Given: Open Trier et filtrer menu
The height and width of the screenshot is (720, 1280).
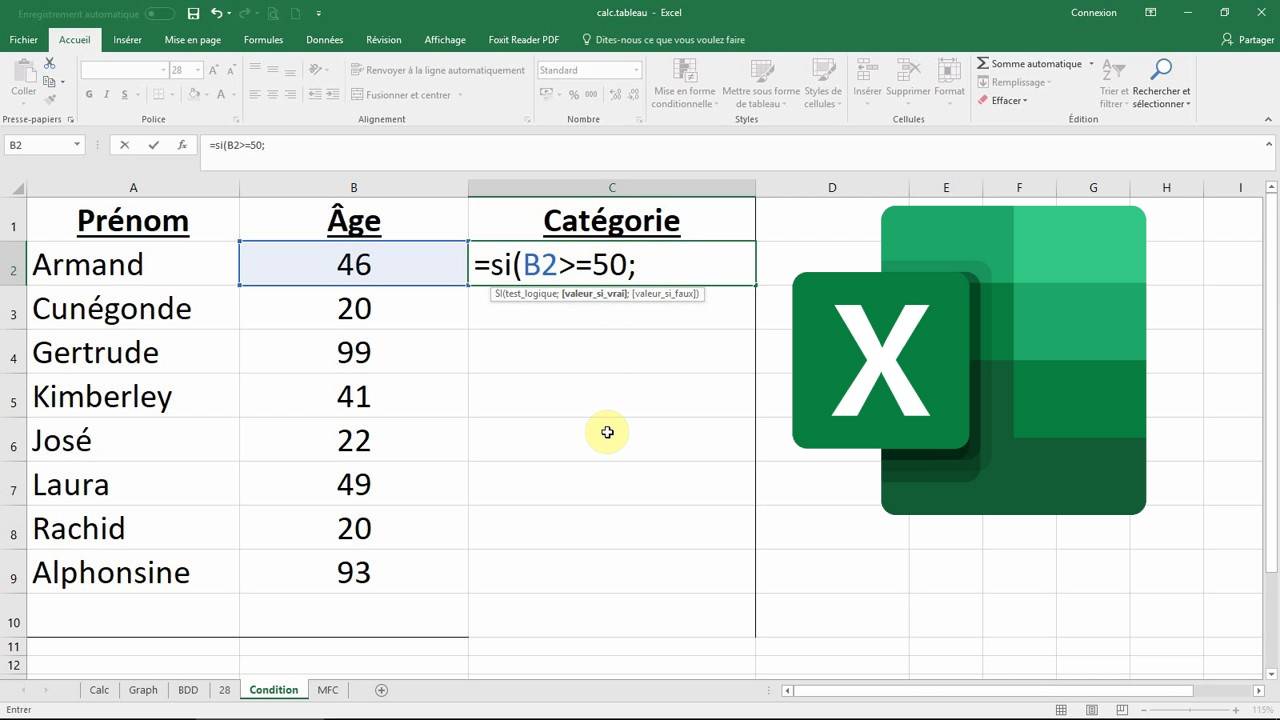Looking at the screenshot, I should click(1113, 84).
